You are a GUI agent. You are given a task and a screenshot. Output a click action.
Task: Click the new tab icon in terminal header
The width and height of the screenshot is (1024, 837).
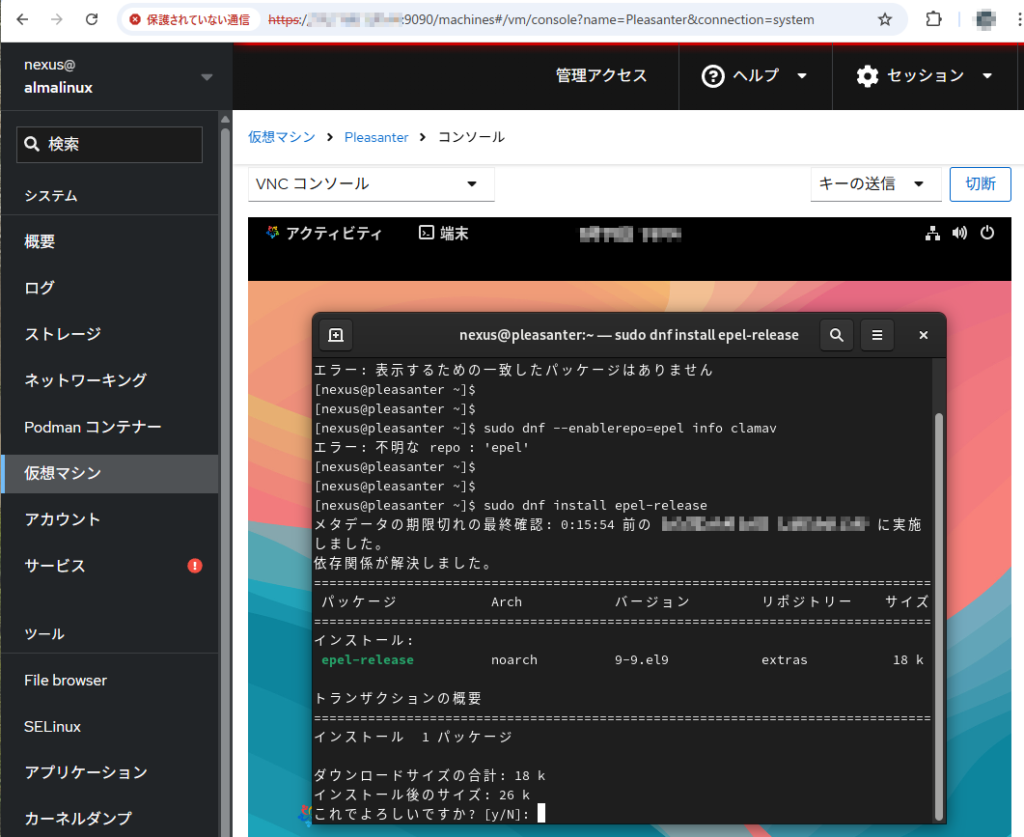pos(336,335)
